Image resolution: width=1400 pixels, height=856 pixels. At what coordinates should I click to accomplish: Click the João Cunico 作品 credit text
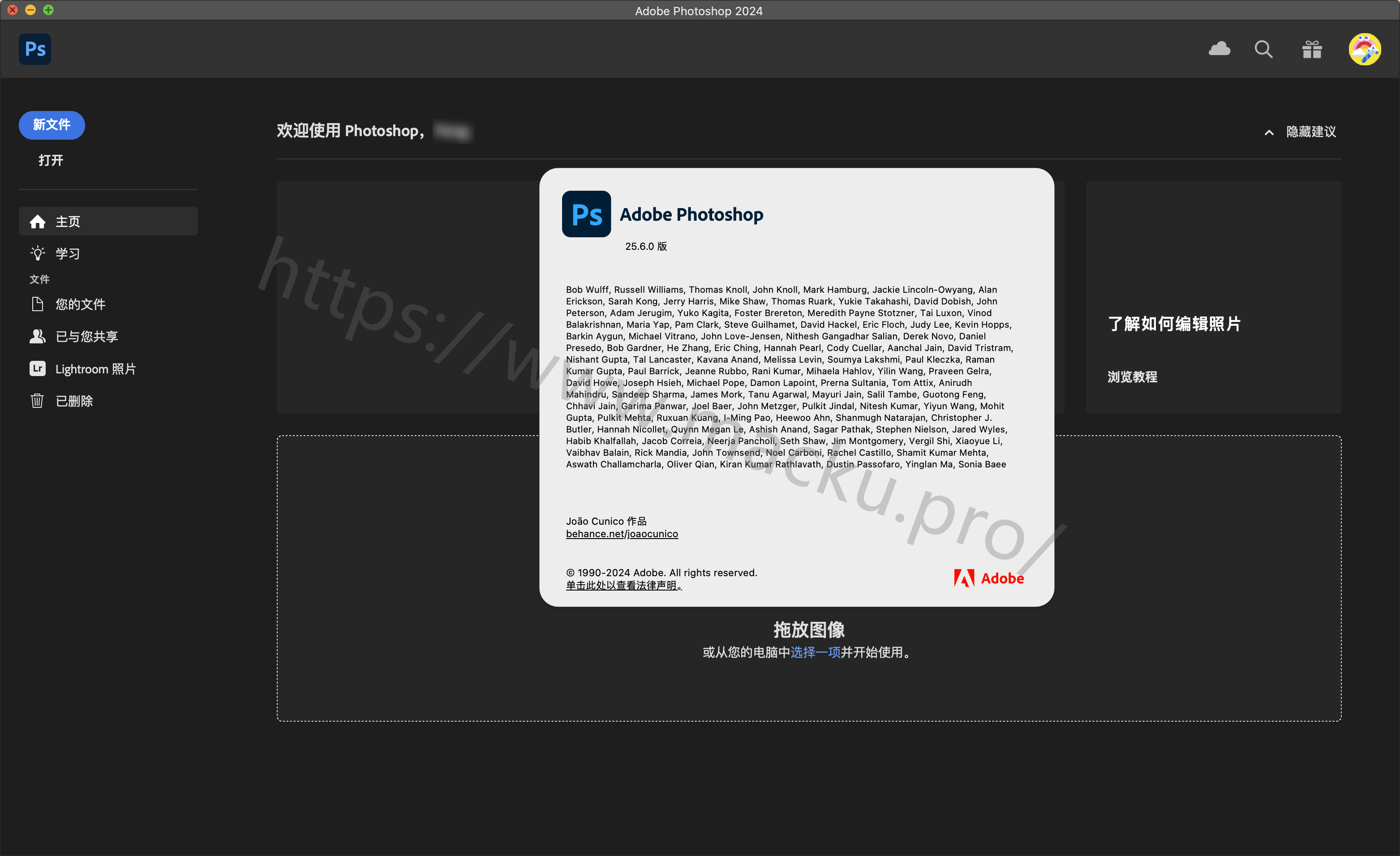coord(606,521)
